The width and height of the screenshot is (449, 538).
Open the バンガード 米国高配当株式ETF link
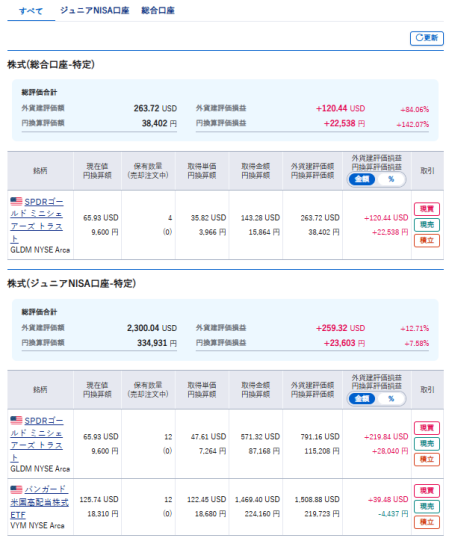(x=39, y=502)
